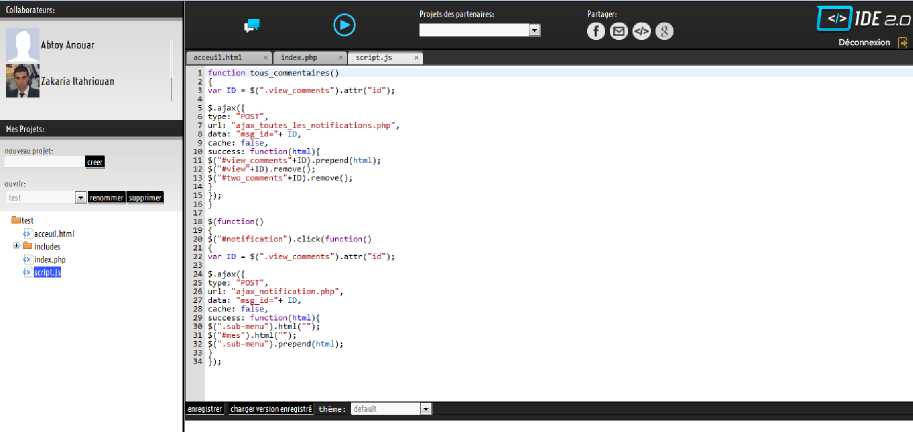Viewport: 913px width, 432px height.
Task: Click charger version enregistré button
Action: [x=271, y=409]
